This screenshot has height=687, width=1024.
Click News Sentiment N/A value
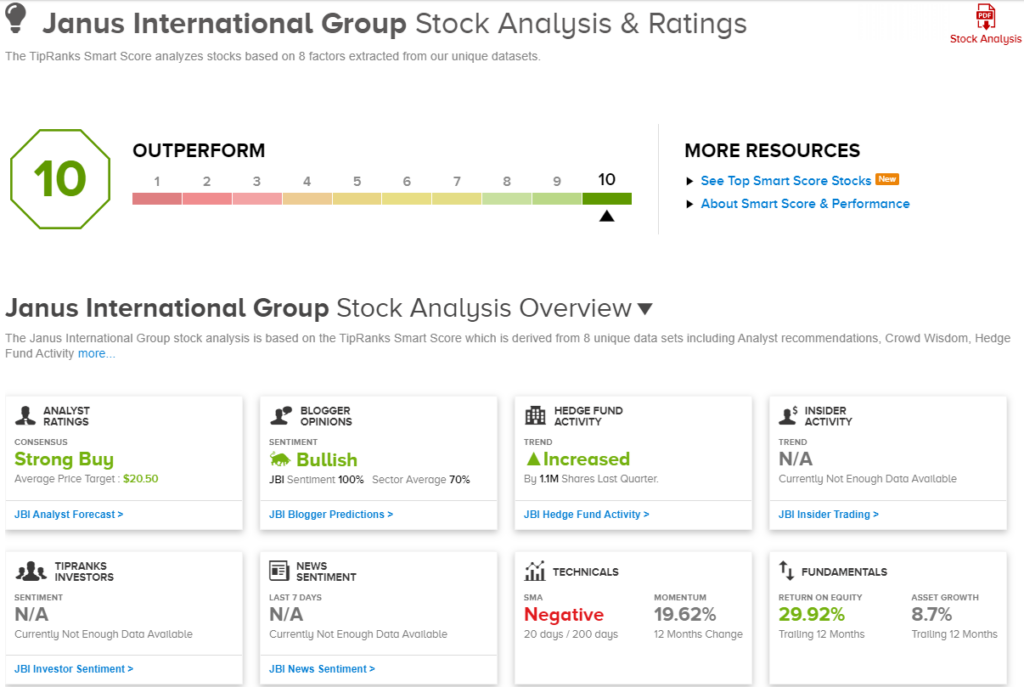pyautogui.click(x=286, y=615)
